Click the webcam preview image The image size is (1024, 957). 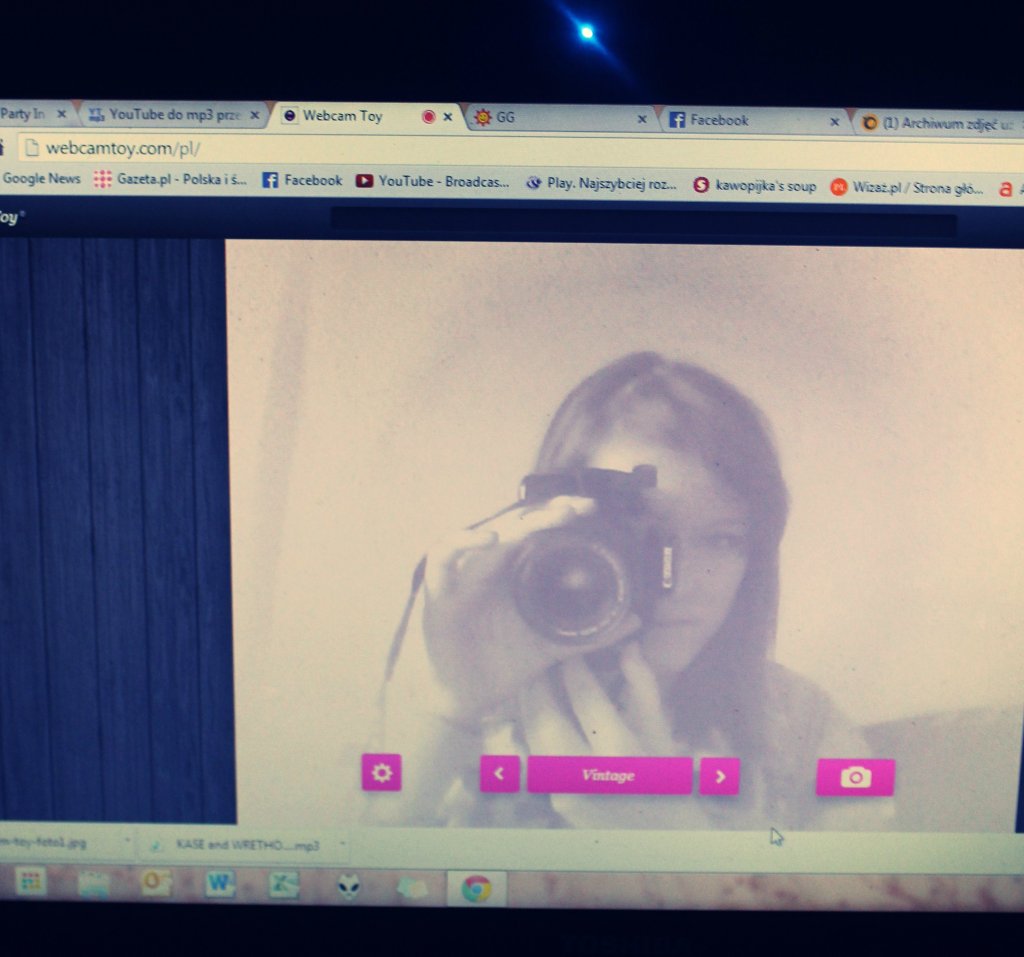[x=624, y=536]
